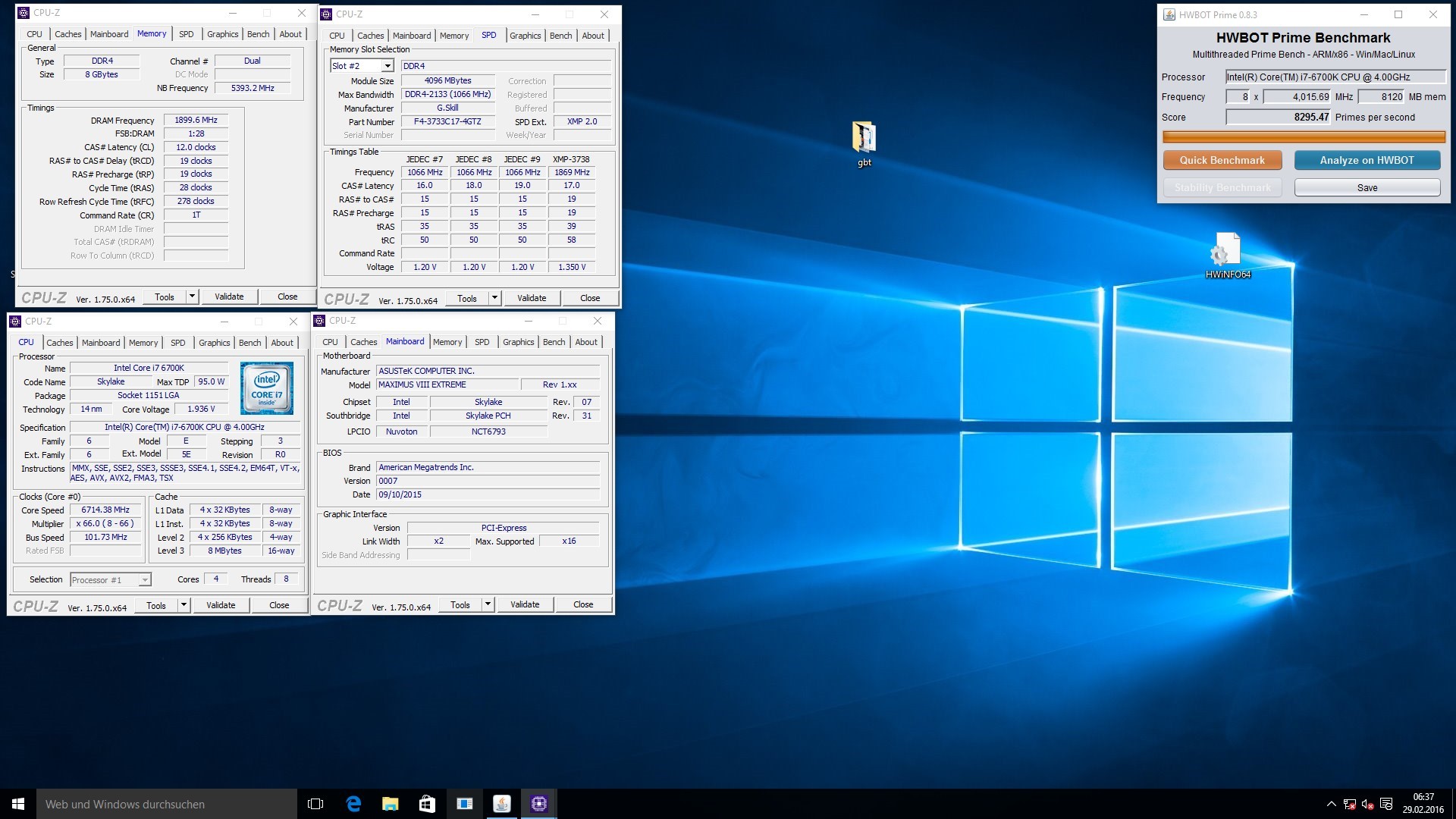Click the Java HWBOT Prime taskbar icon

501,804
